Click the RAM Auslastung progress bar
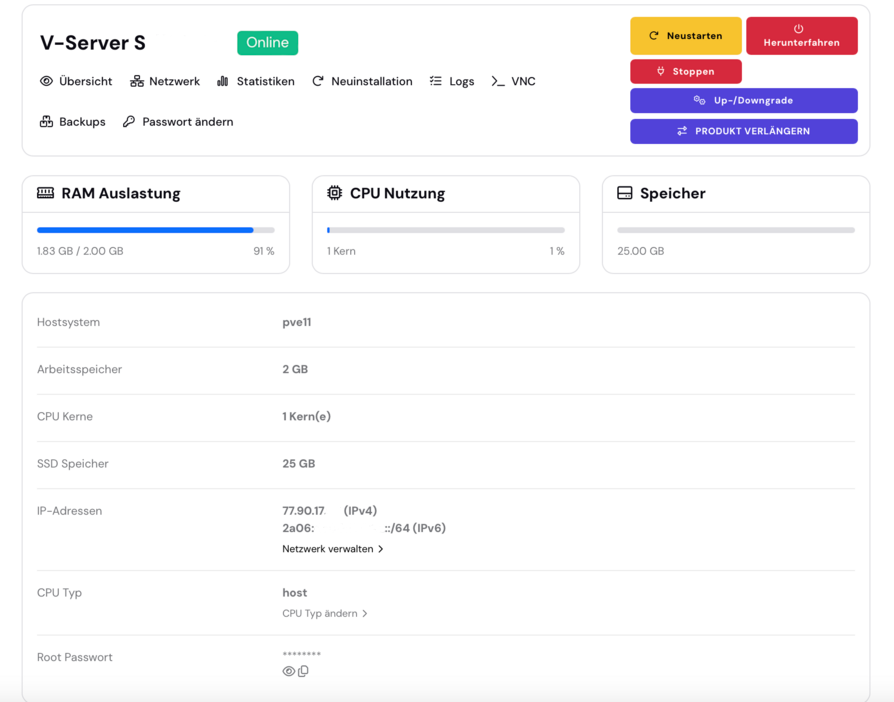 [155, 230]
